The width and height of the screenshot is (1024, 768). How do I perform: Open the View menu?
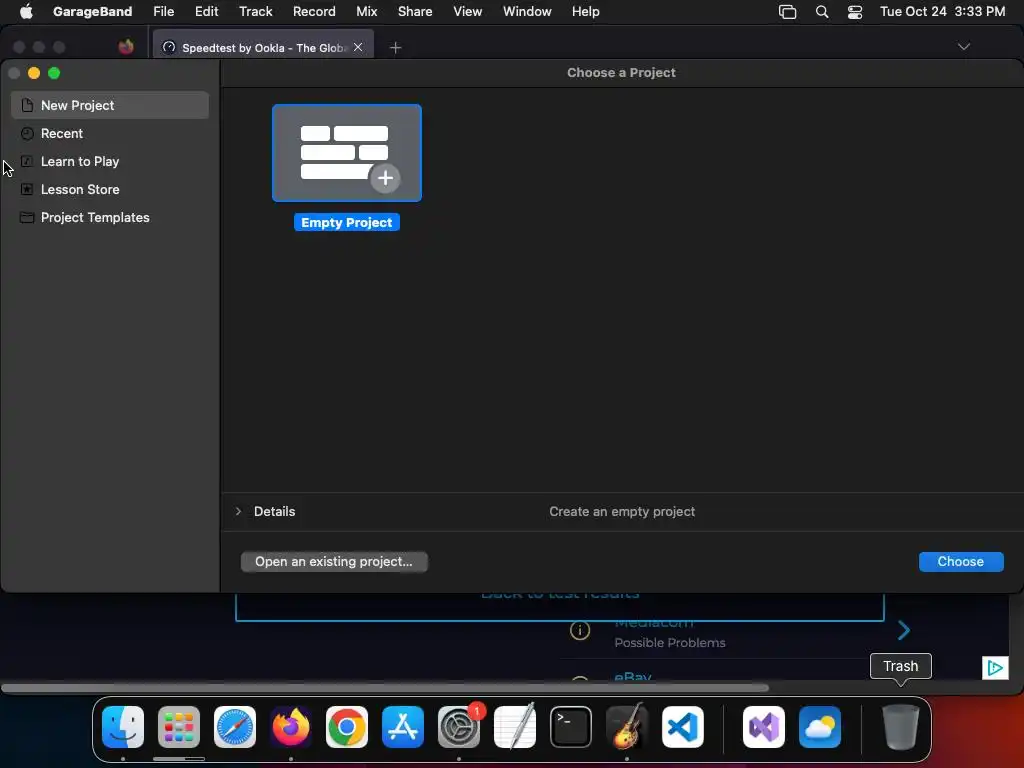468,11
